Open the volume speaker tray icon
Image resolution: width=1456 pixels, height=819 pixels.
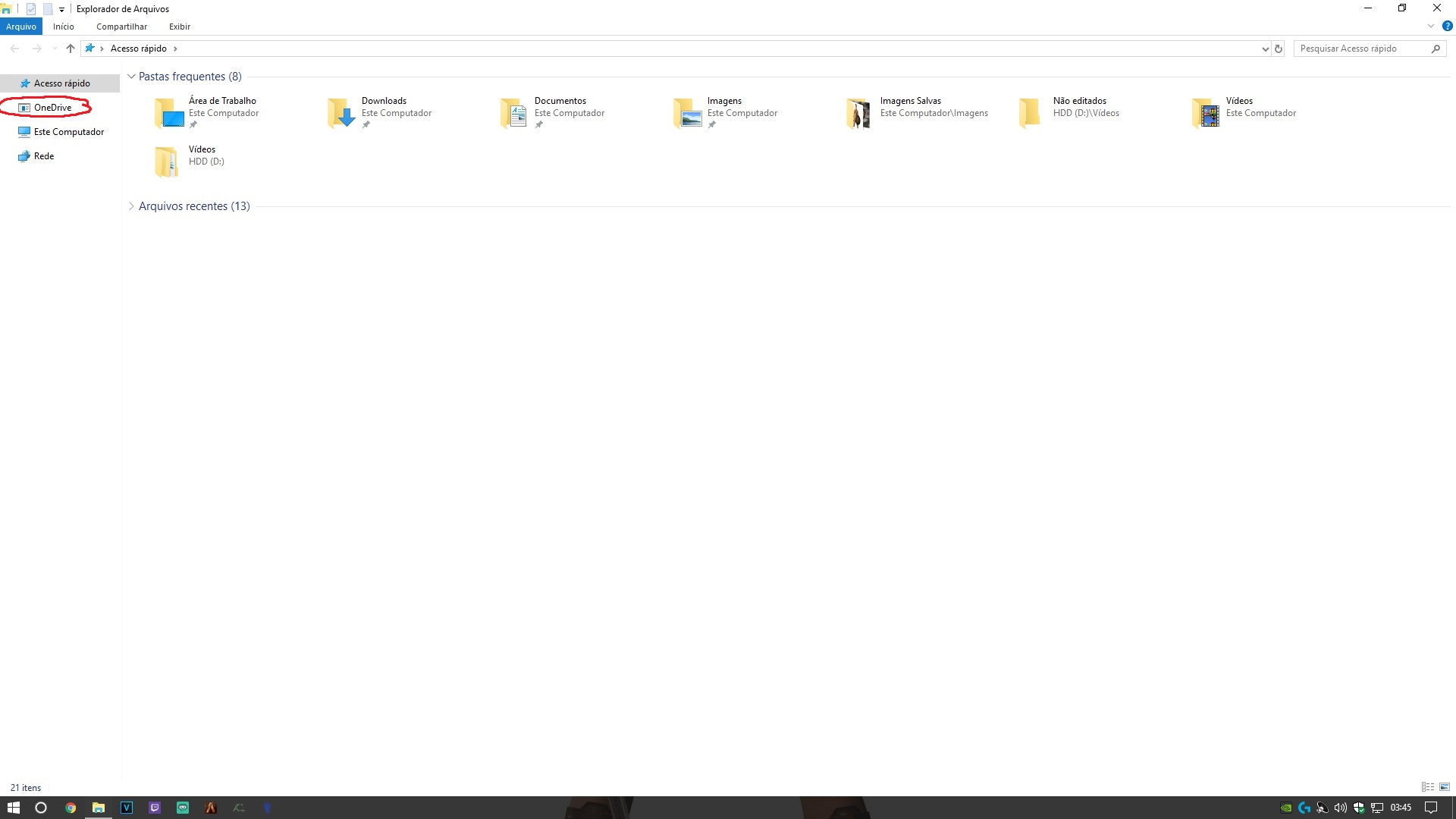point(1341,808)
